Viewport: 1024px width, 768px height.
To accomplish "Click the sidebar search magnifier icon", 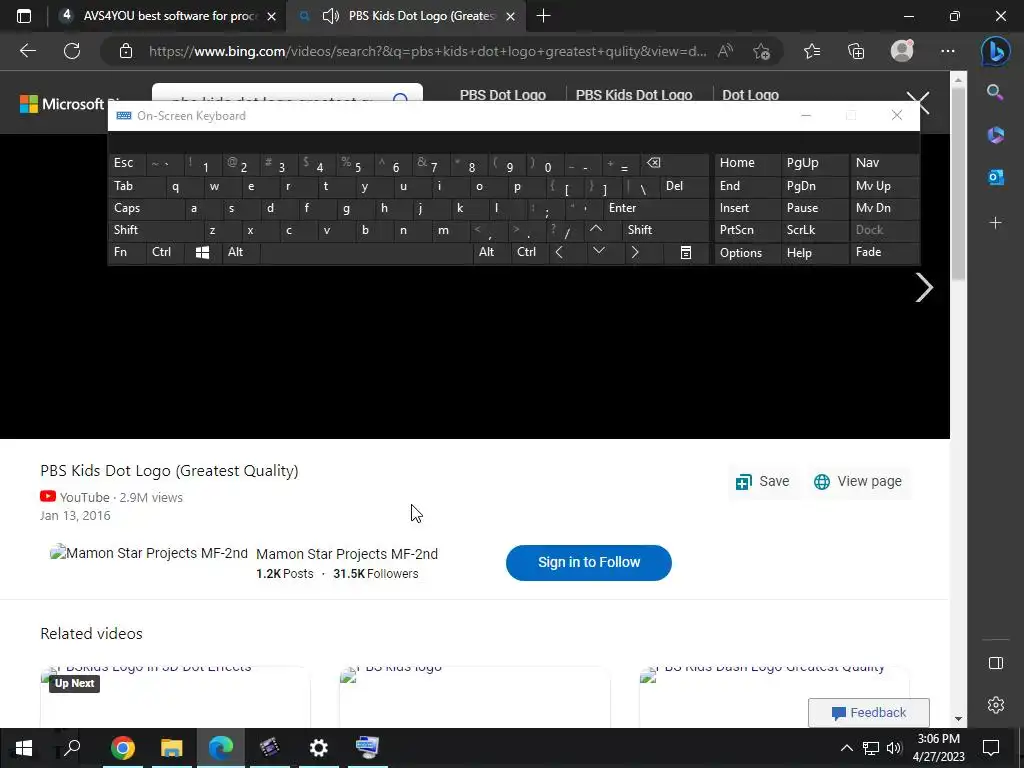I will pos(995,92).
